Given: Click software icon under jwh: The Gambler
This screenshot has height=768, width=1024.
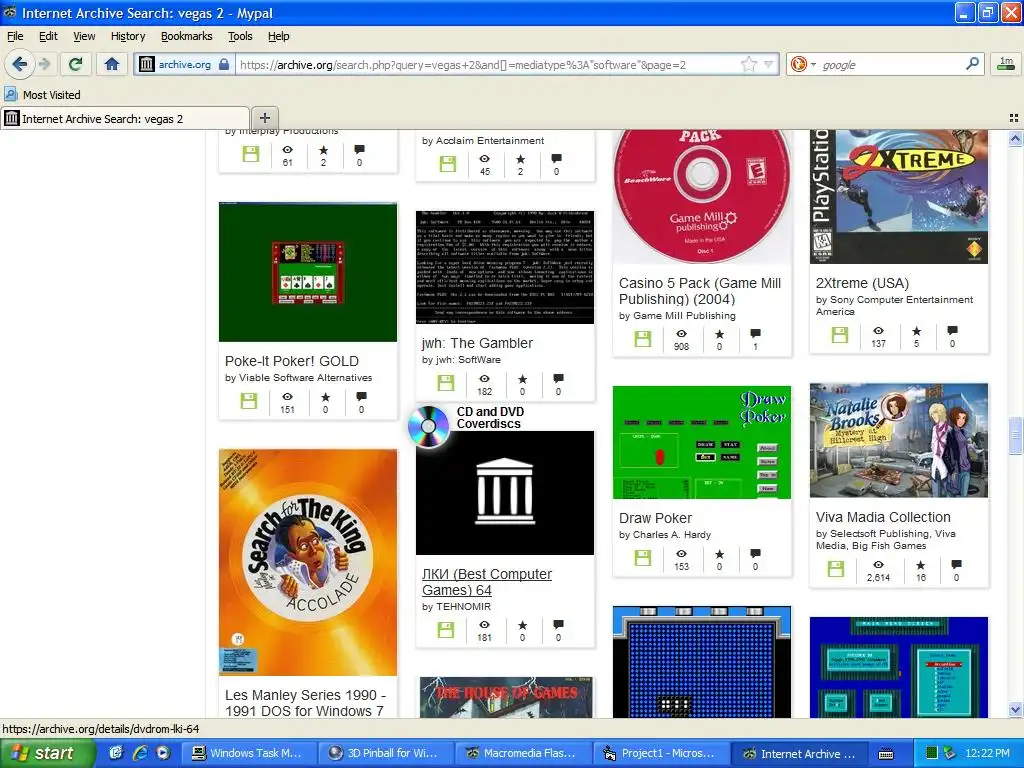Looking at the screenshot, I should point(446,382).
